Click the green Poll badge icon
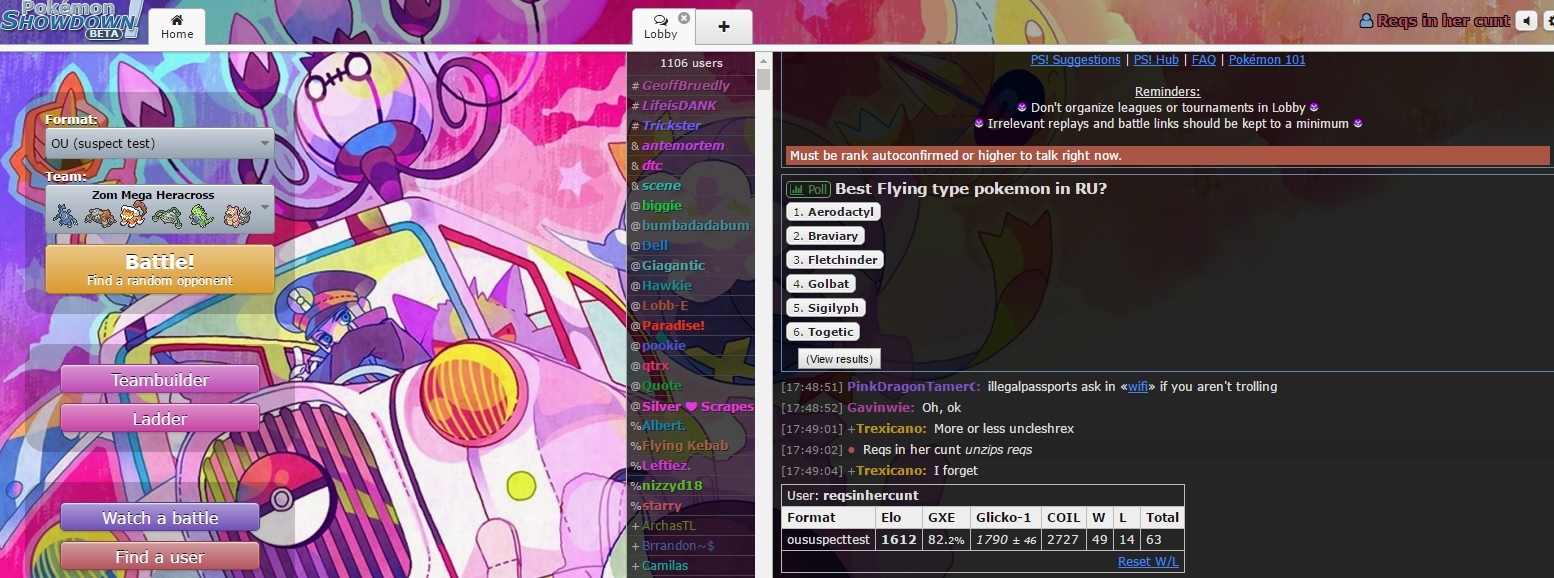 click(x=808, y=189)
